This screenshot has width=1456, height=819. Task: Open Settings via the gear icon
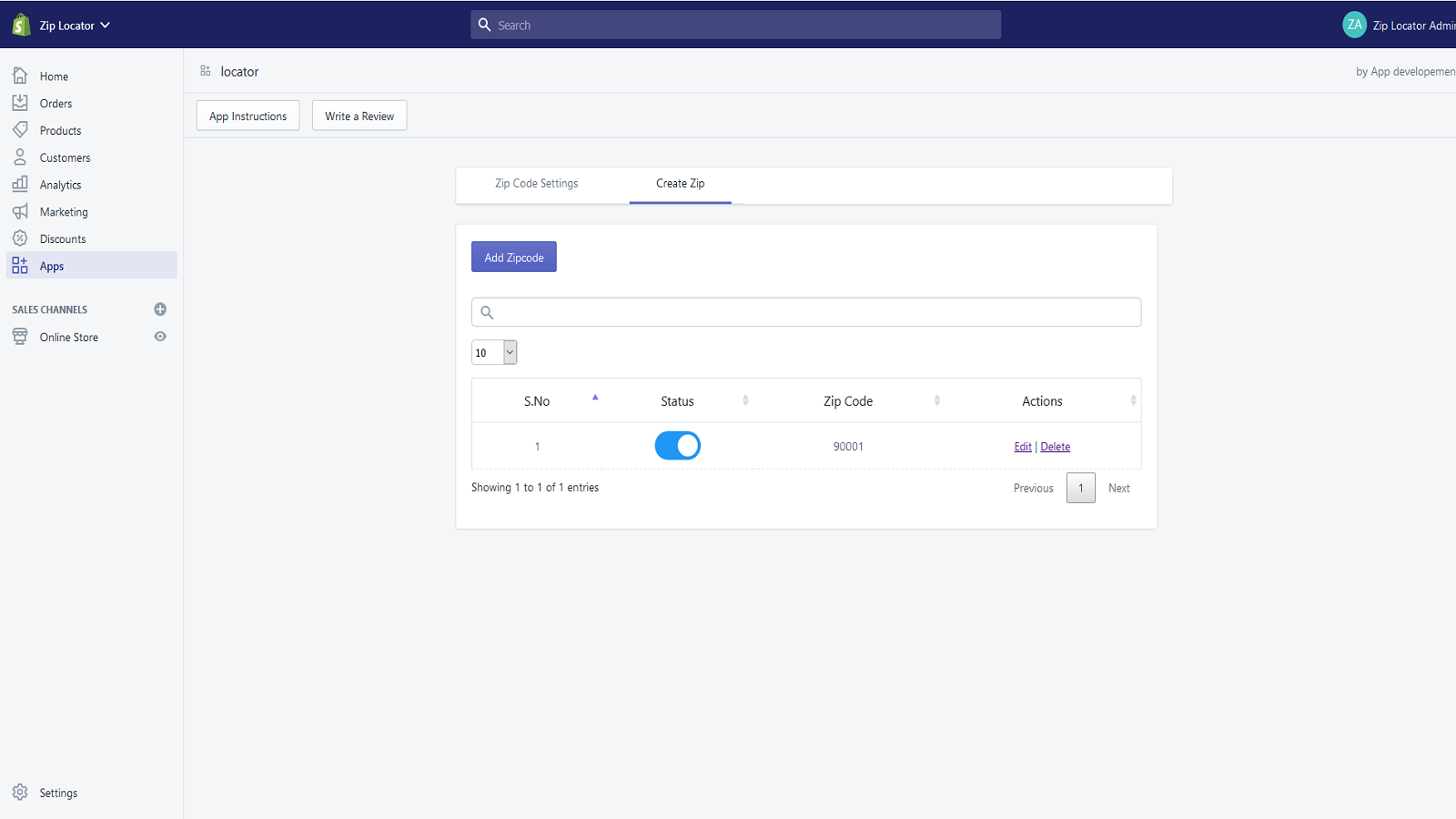pyautogui.click(x=20, y=793)
